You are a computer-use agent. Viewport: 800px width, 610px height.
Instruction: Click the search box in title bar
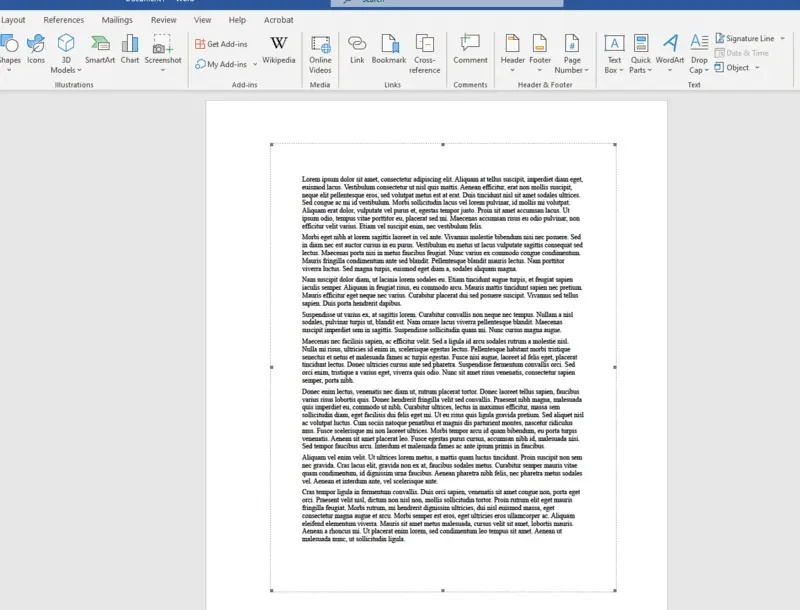(447, 3)
